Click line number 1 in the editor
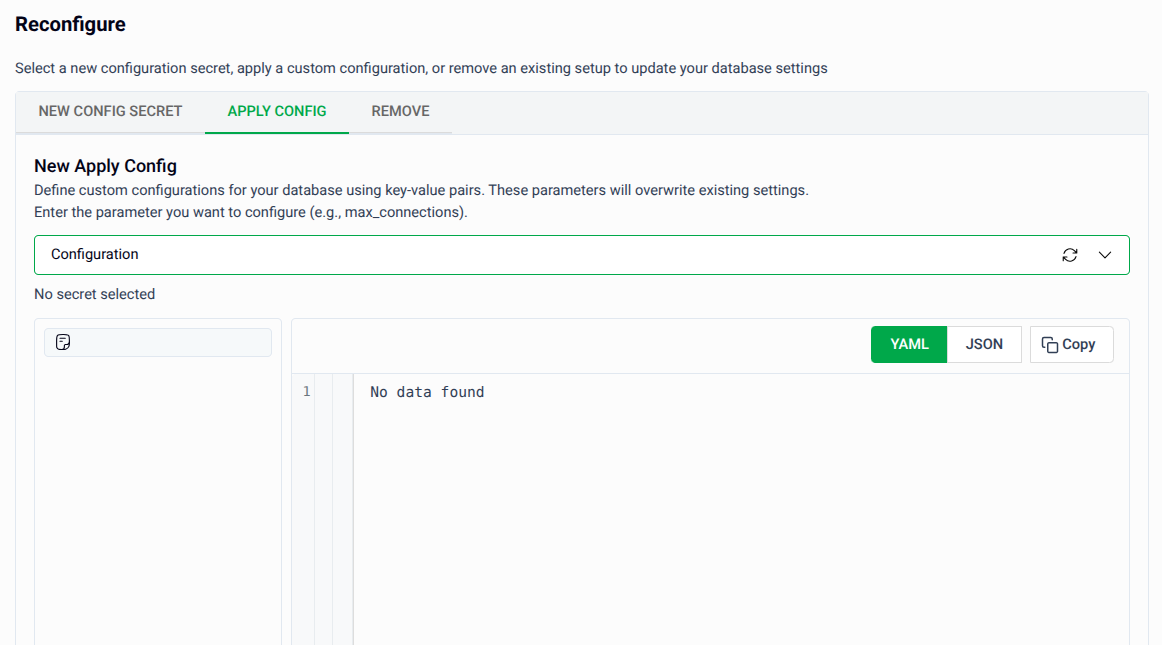The height and width of the screenshot is (645, 1162). (306, 392)
